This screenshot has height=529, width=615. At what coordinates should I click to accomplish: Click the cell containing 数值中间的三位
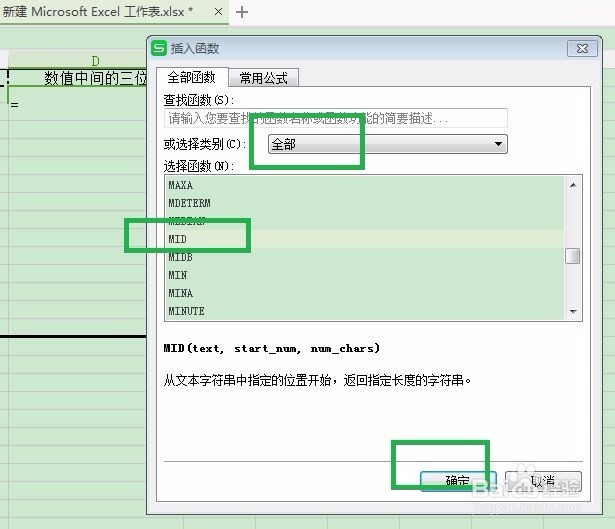(x=77, y=78)
